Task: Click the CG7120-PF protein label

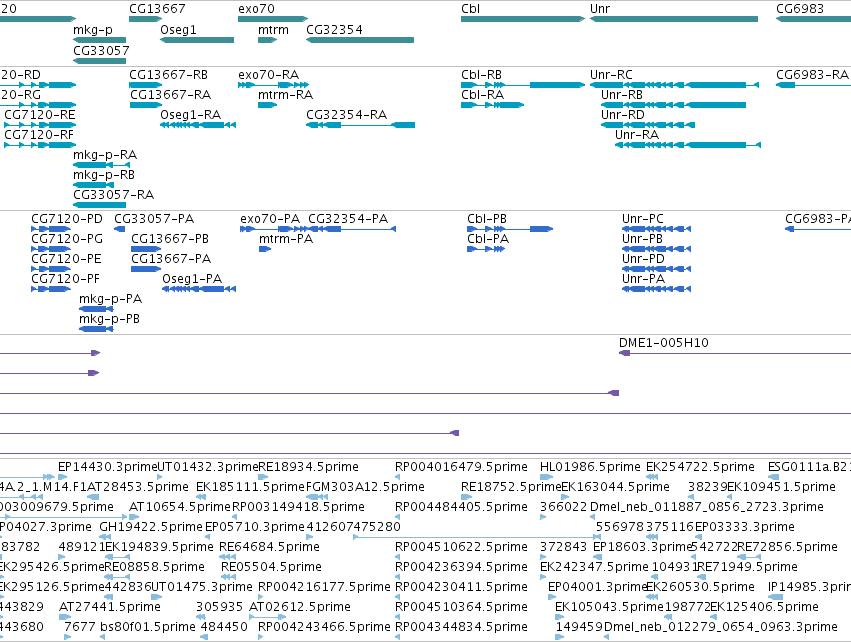Action: [x=66, y=279]
